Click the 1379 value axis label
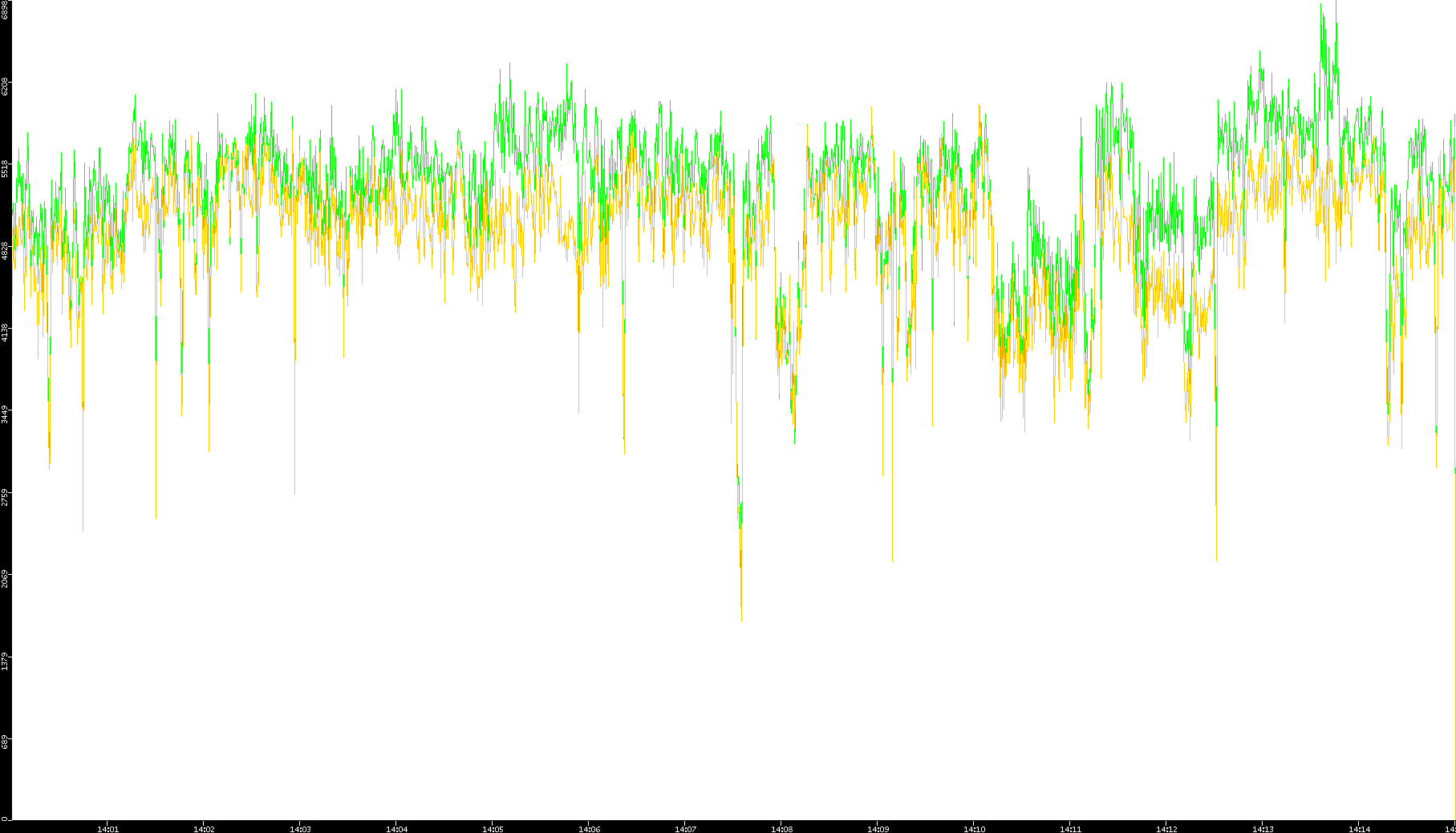 click(5, 661)
